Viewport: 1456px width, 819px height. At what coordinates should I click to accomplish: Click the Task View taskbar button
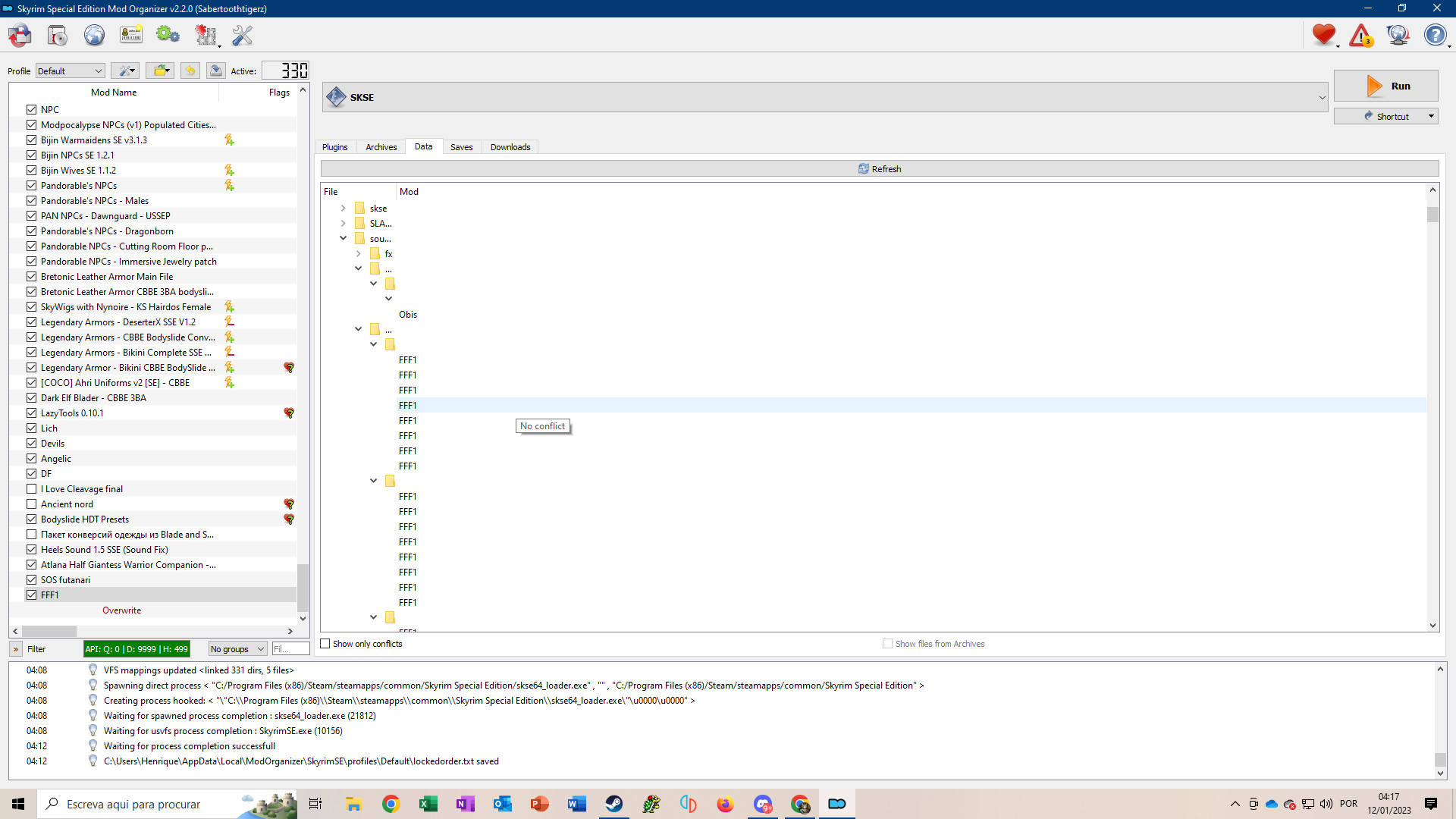pyautogui.click(x=315, y=804)
